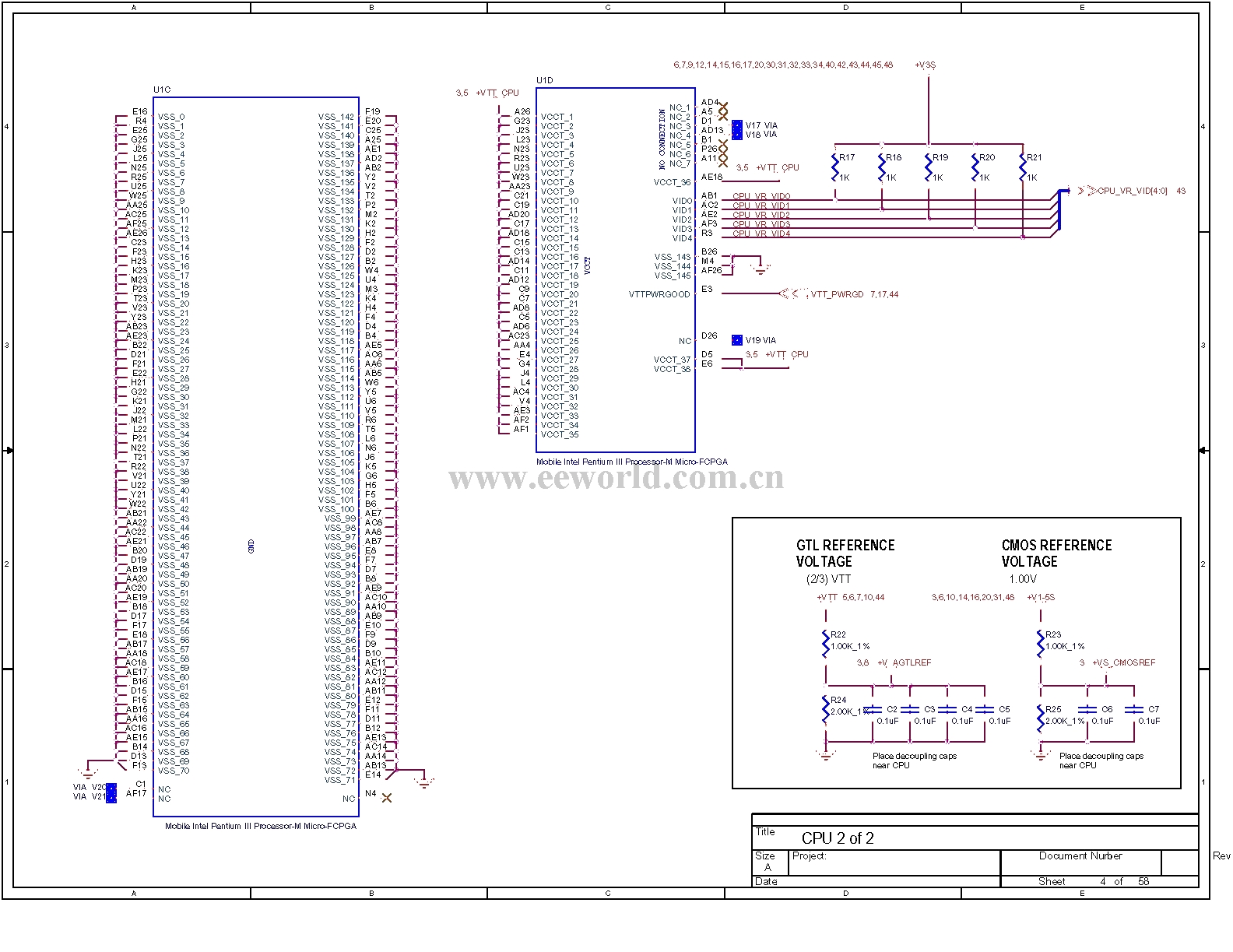This screenshot has height=952, width=1233.
Task: Click U1D's Mobile Intel Pentium III label
Action: (x=632, y=462)
